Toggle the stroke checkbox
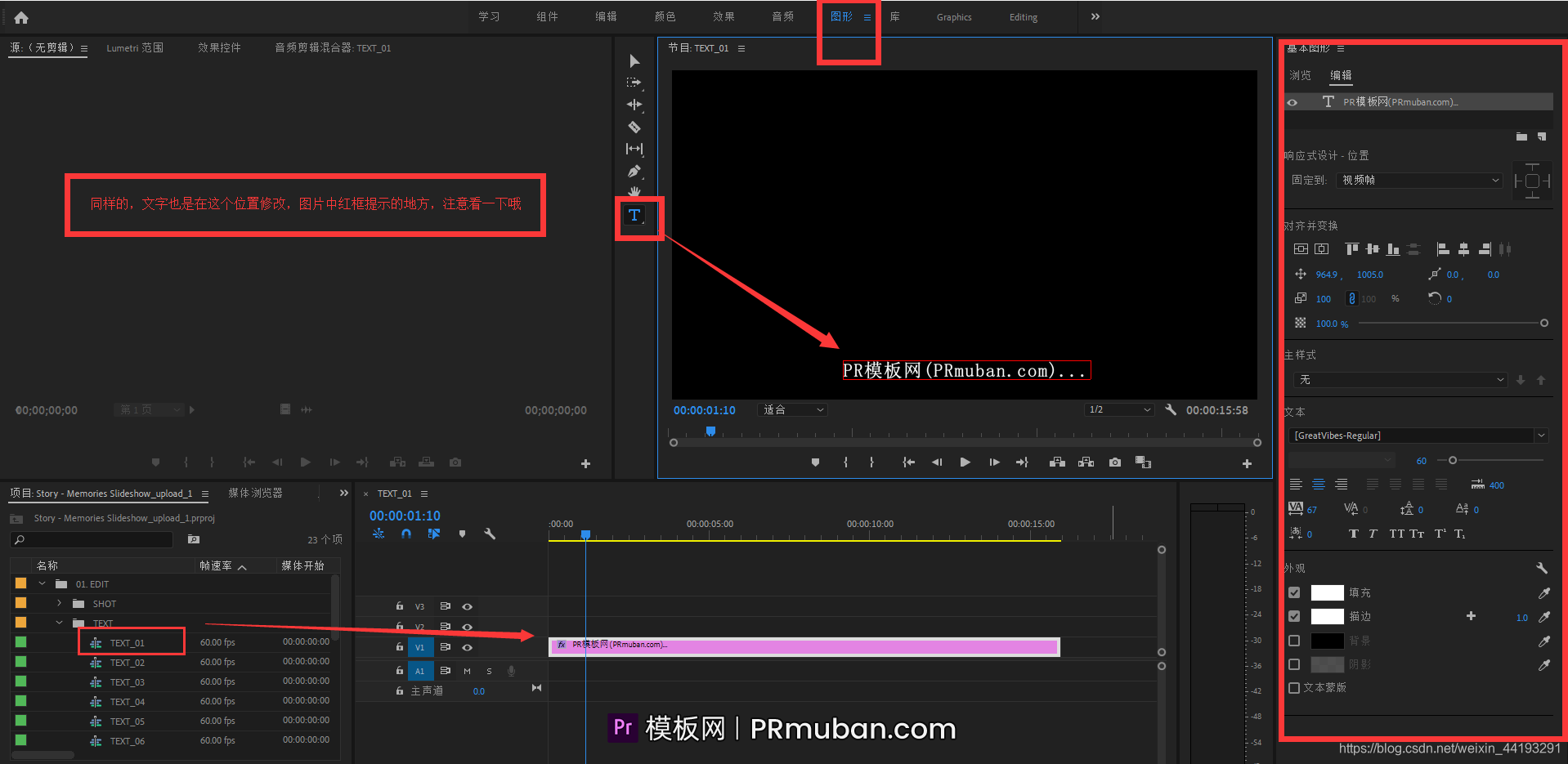This screenshot has width=1568, height=764. click(x=1294, y=616)
